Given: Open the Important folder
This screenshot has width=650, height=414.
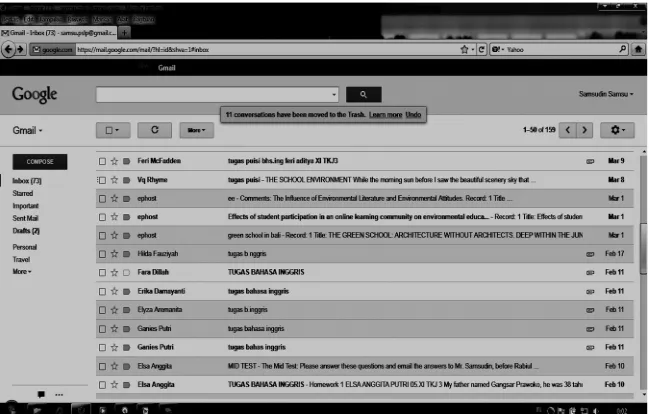Looking at the screenshot, I should pos(25,206).
